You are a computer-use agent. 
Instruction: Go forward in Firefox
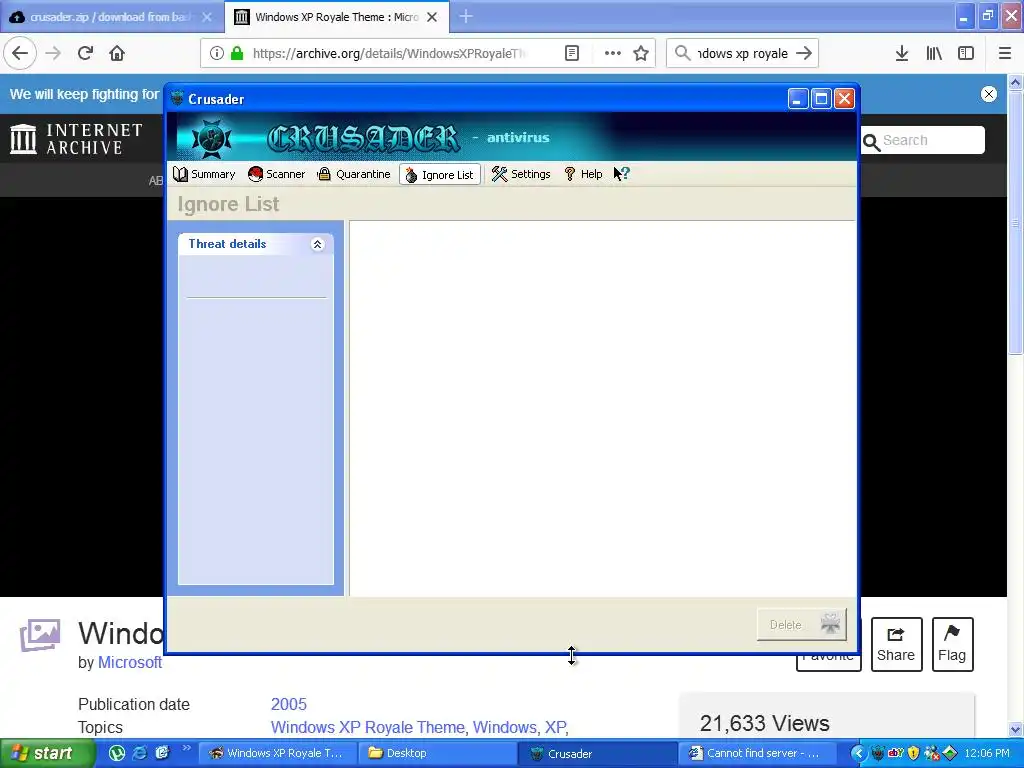(x=53, y=54)
